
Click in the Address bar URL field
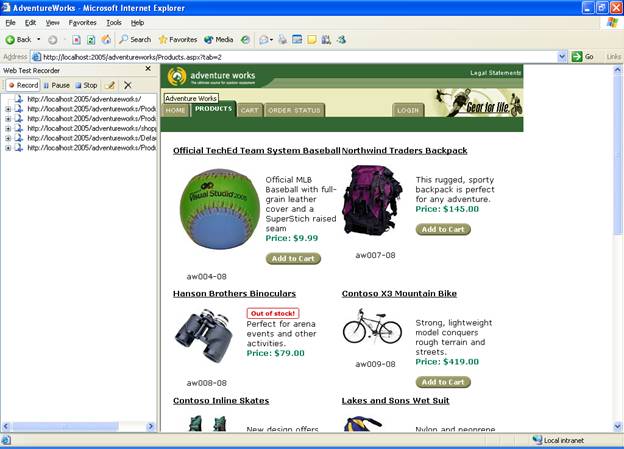[x=294, y=57]
